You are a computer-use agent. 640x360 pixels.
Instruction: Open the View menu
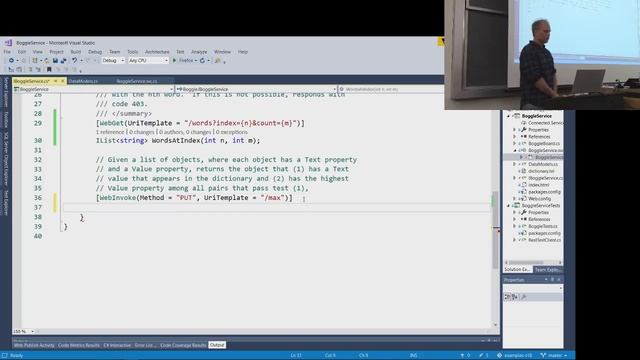pyautogui.click(x=38, y=52)
